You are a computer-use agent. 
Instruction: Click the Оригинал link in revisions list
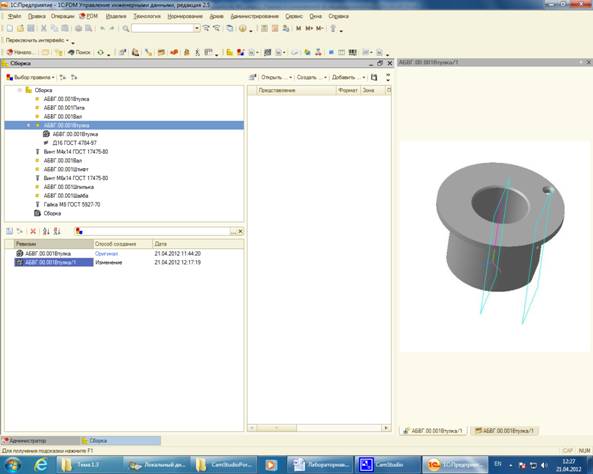point(106,253)
